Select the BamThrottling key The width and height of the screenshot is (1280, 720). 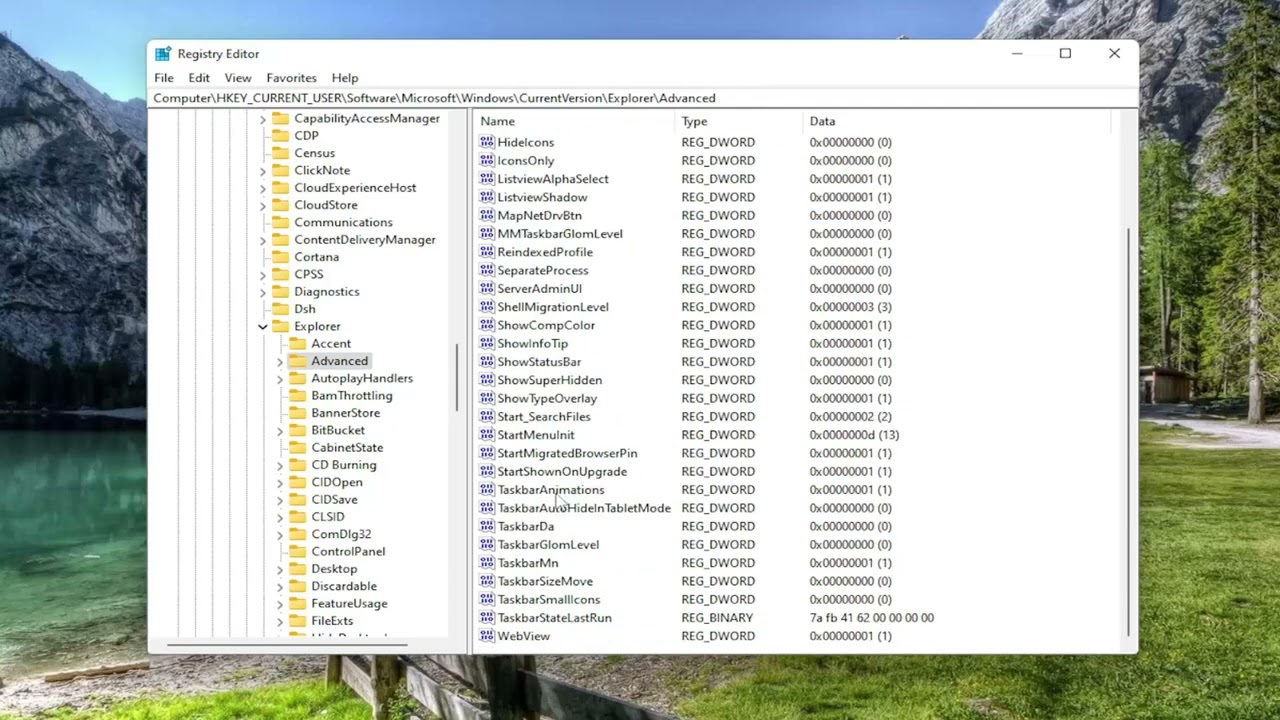(351, 396)
